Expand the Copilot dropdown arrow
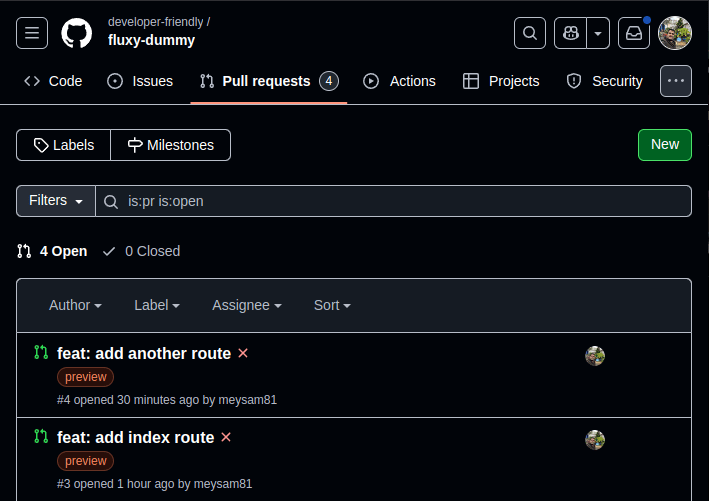Viewport: 709px width, 501px height. coord(598,33)
